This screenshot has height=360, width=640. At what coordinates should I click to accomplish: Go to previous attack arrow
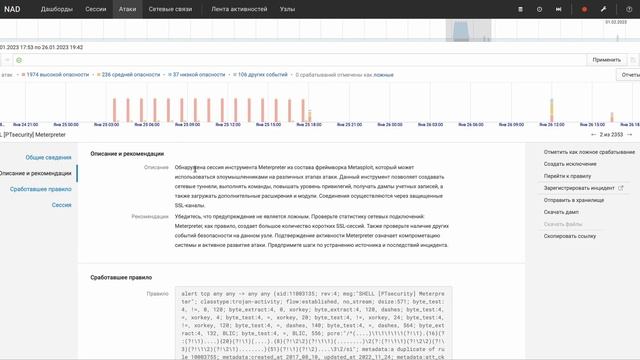click(x=593, y=135)
